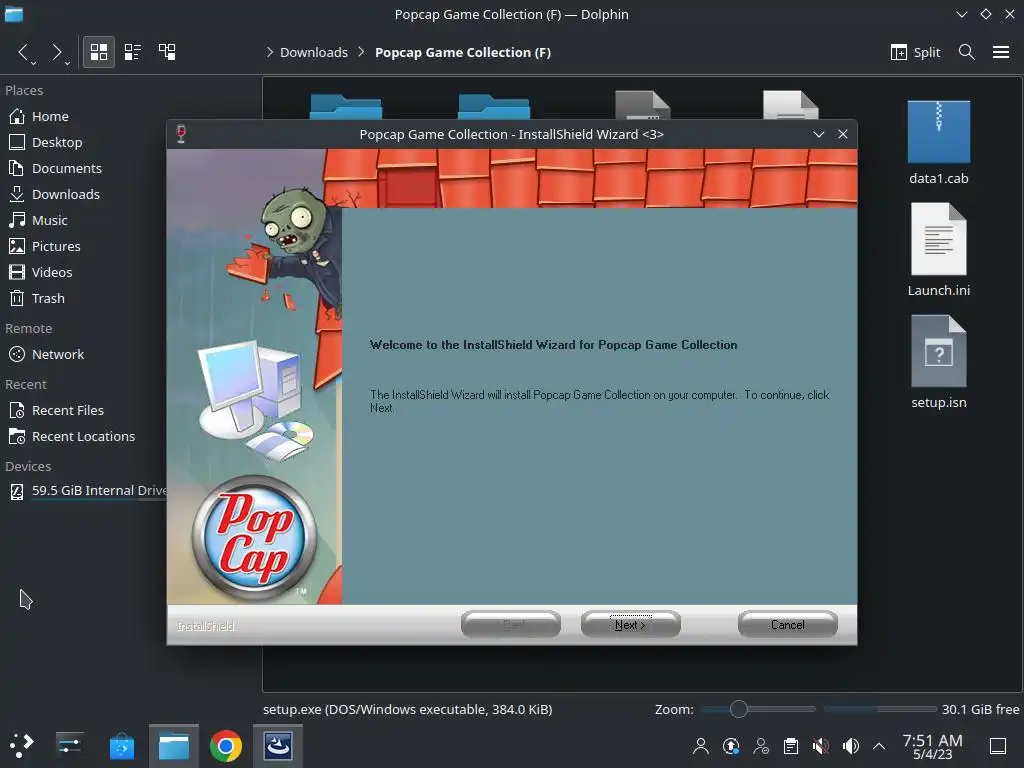Image resolution: width=1024 pixels, height=768 pixels.
Task: Open Recent Locations in sidebar
Action: click(84, 437)
